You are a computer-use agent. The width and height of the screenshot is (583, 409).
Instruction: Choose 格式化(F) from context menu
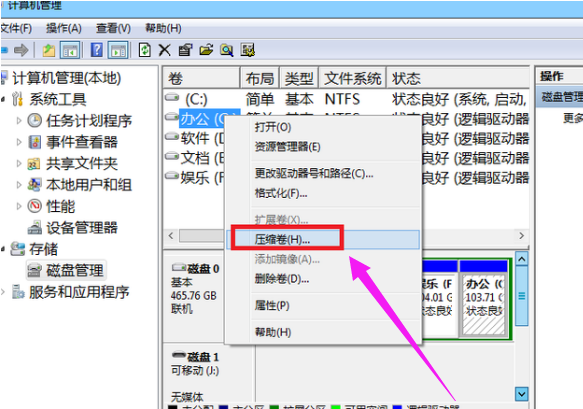(x=281, y=193)
